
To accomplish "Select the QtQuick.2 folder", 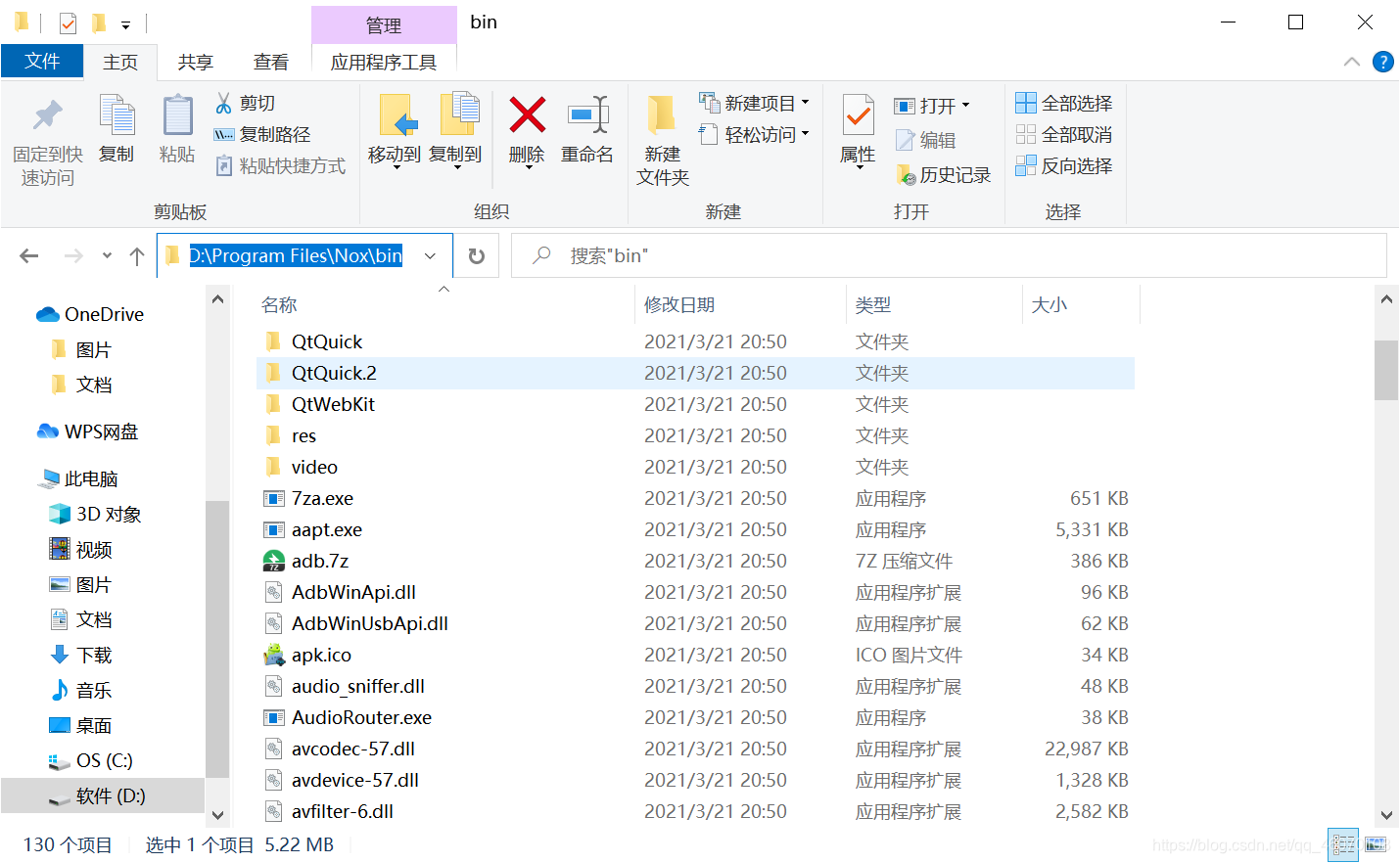I will 695,373.
